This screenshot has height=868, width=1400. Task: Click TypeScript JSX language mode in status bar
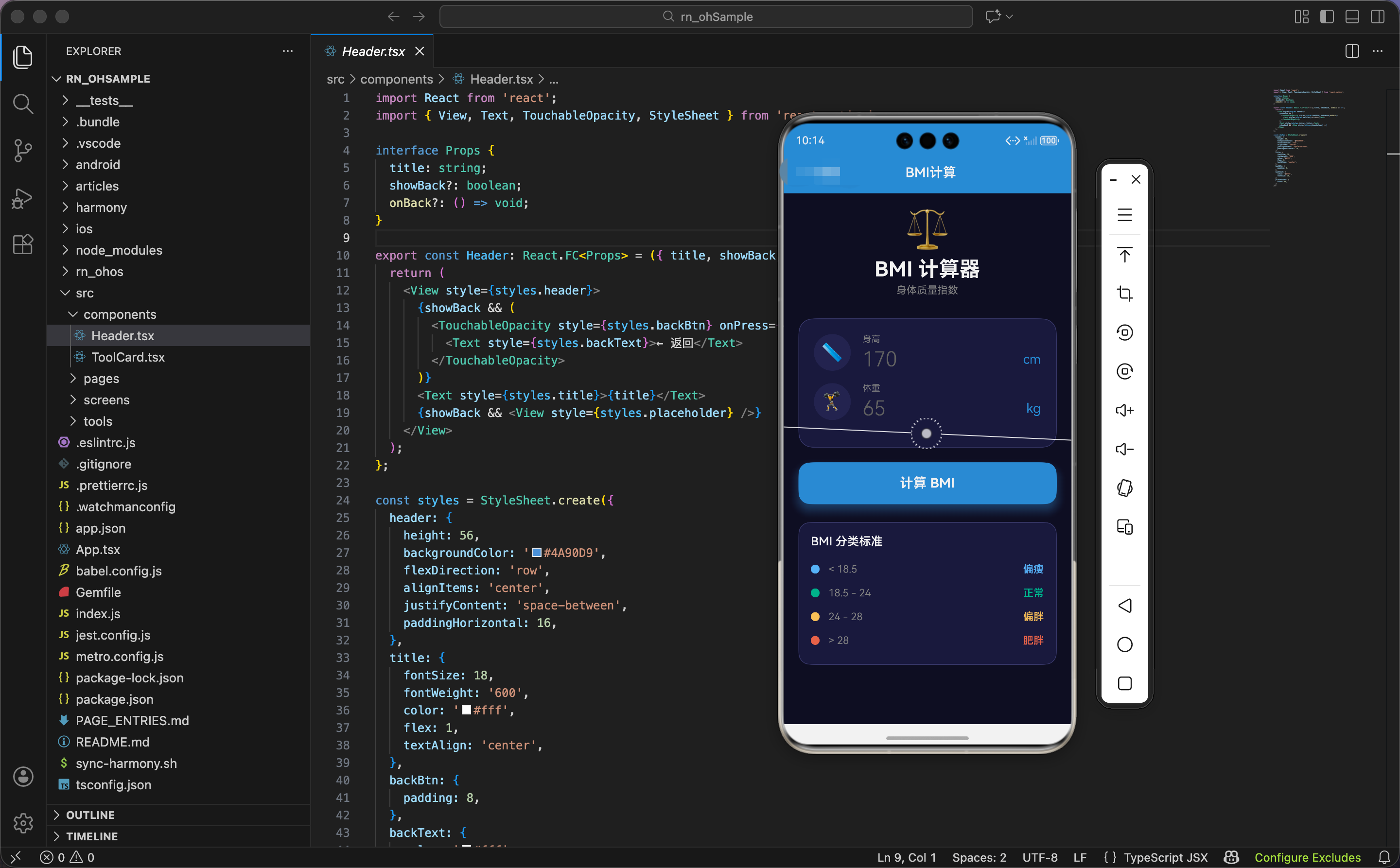click(x=1165, y=857)
